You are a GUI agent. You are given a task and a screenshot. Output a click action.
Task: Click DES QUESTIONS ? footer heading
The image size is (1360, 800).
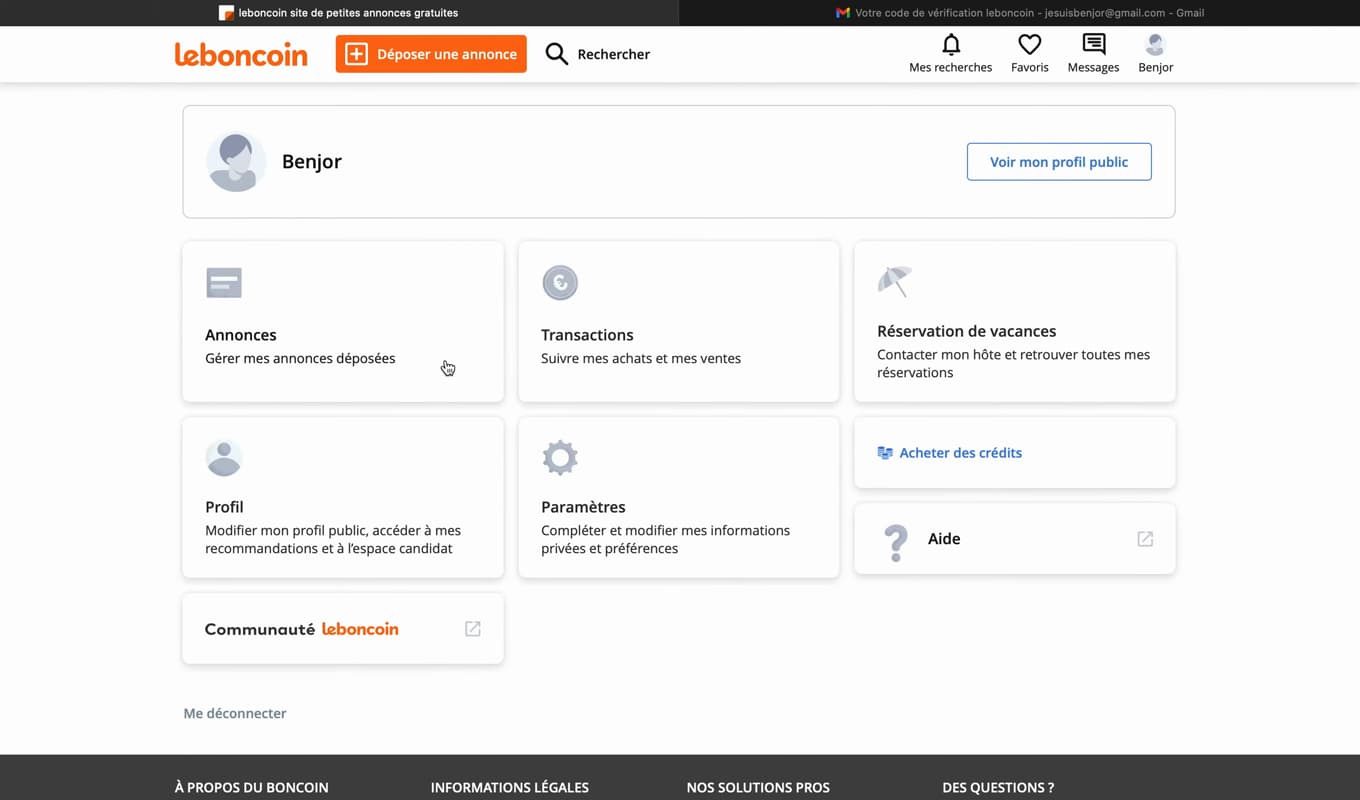click(x=998, y=788)
